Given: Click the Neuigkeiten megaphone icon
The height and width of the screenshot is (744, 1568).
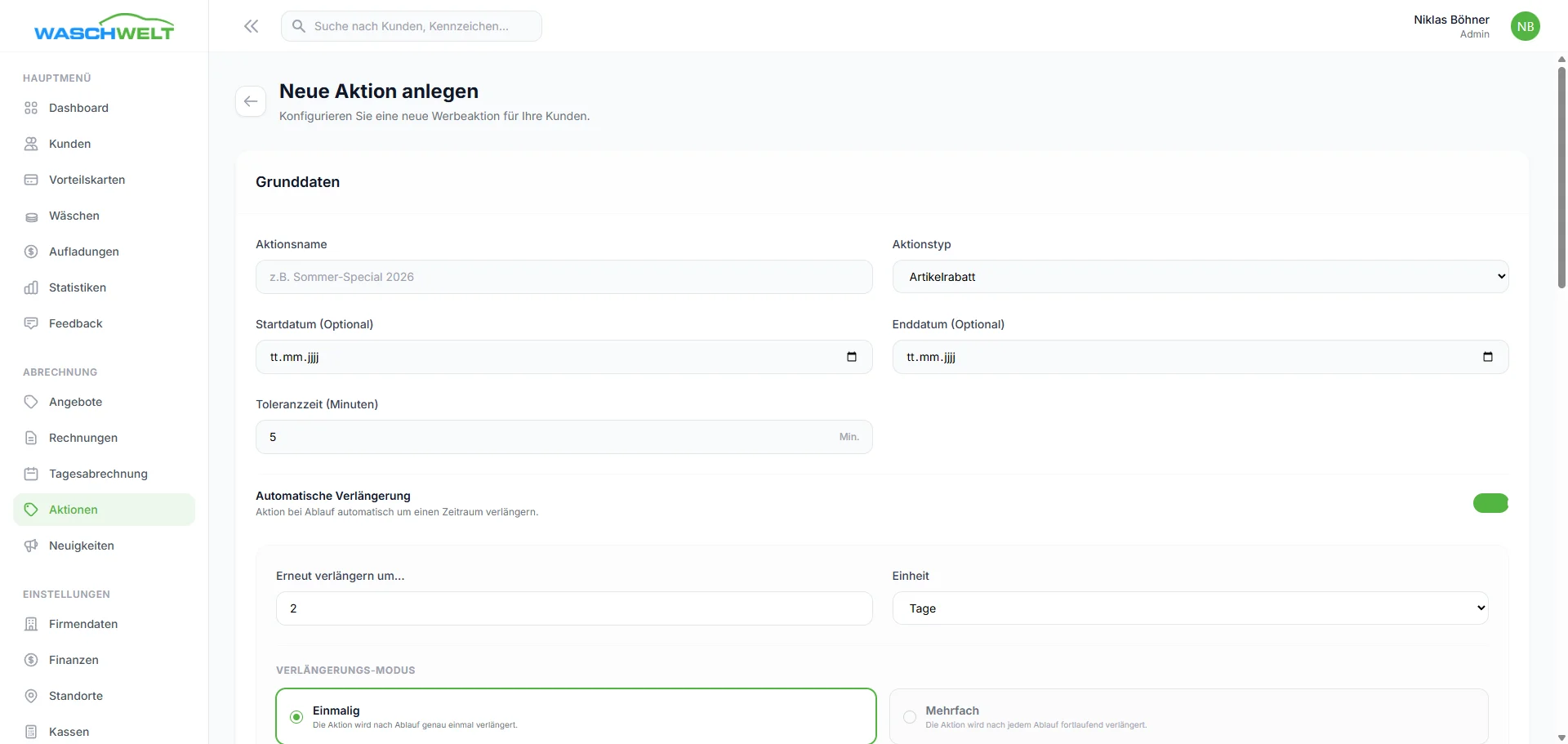Looking at the screenshot, I should [31, 546].
